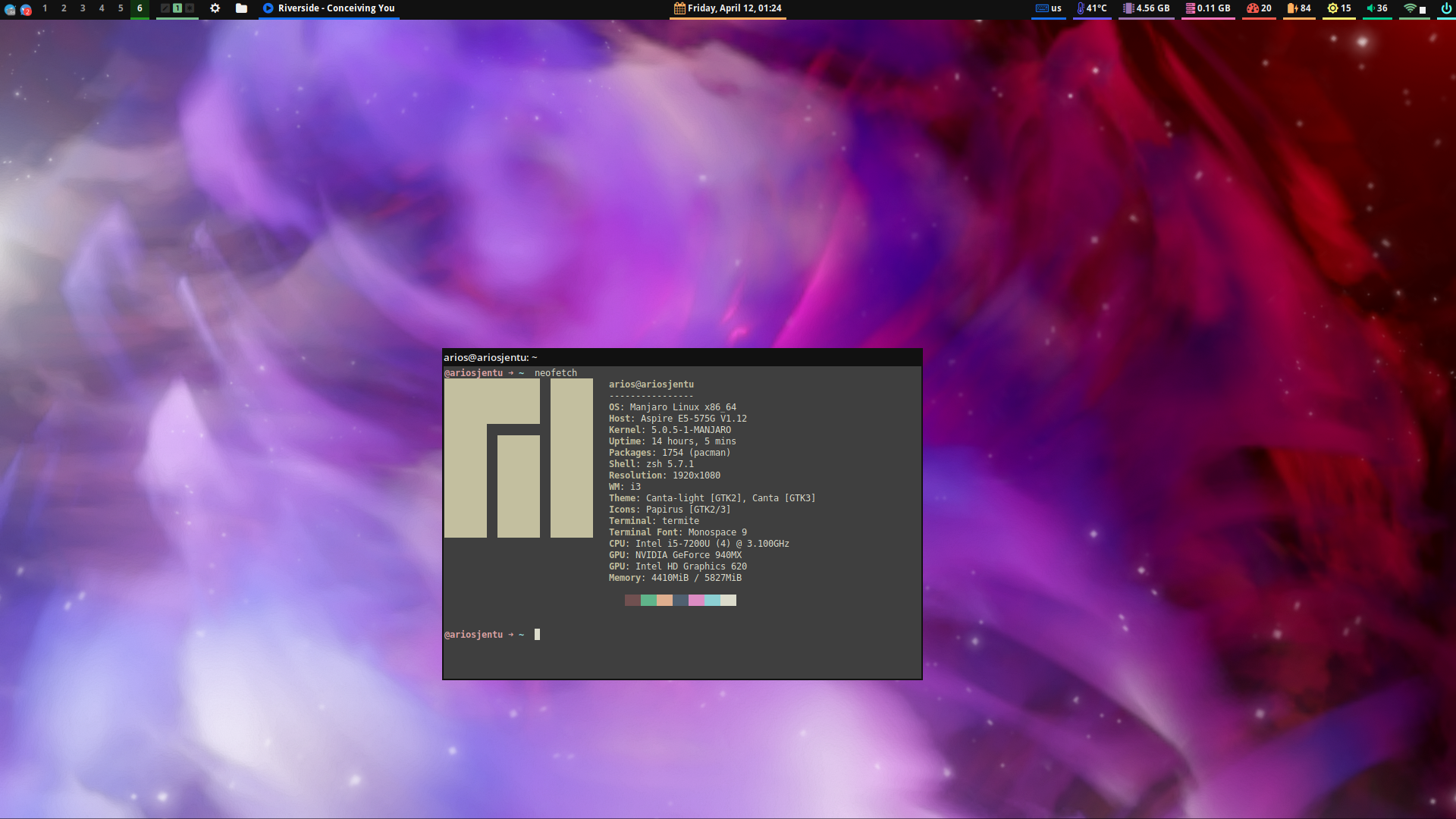Click the Theme: Canta-light line
Screen dimensions: 1456x819
[x=712, y=498]
